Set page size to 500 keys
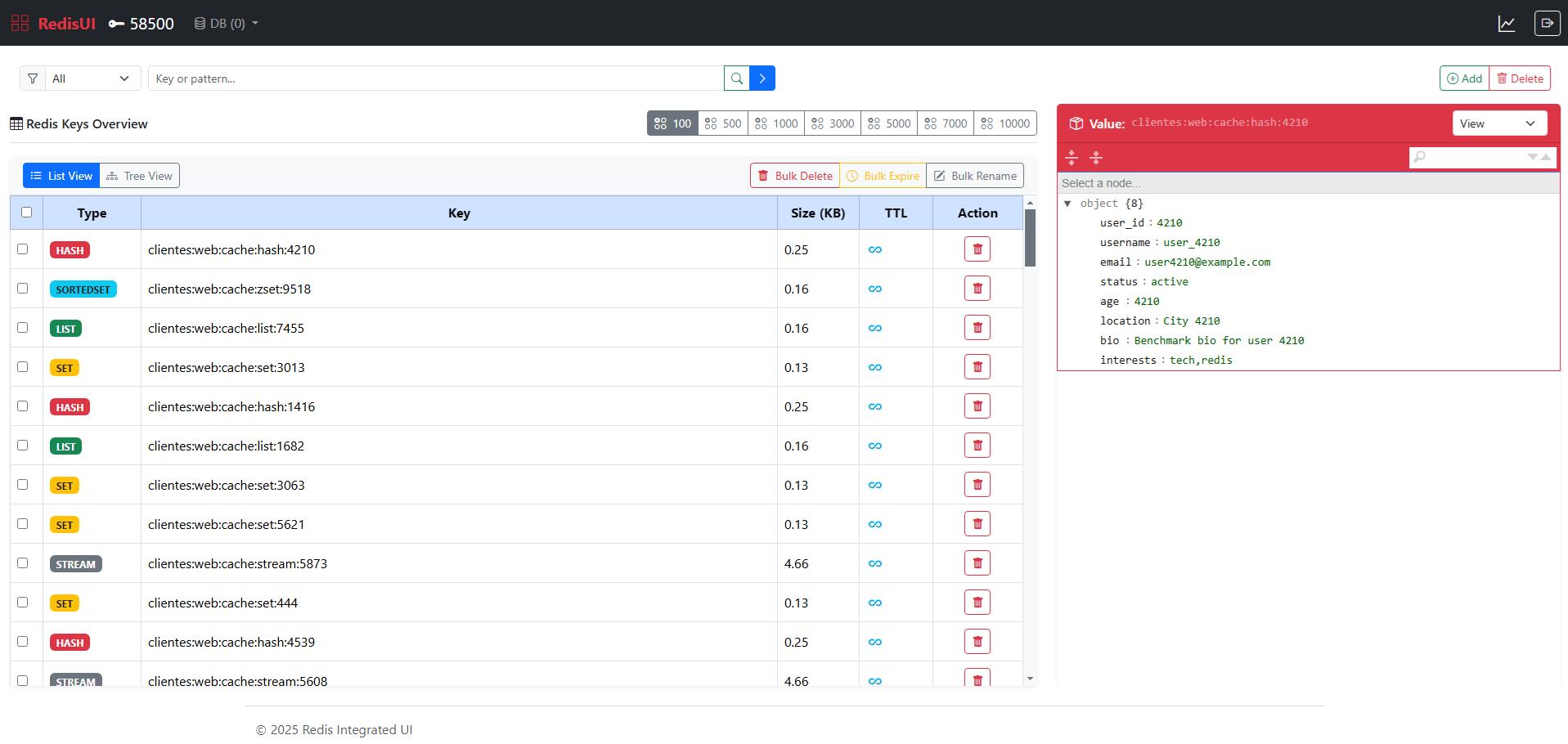Image resolution: width=1568 pixels, height=744 pixels. [x=723, y=123]
